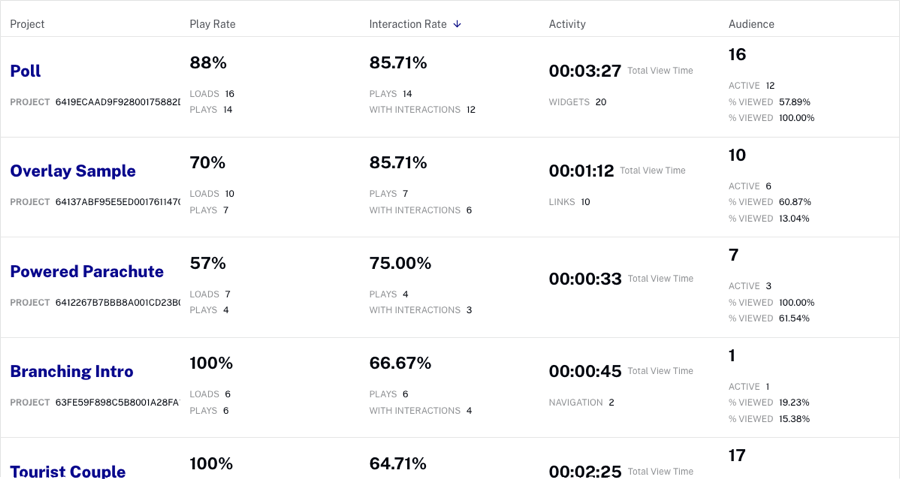The width and height of the screenshot is (900, 480).
Task: Sort by the Audience column header
Action: click(751, 24)
